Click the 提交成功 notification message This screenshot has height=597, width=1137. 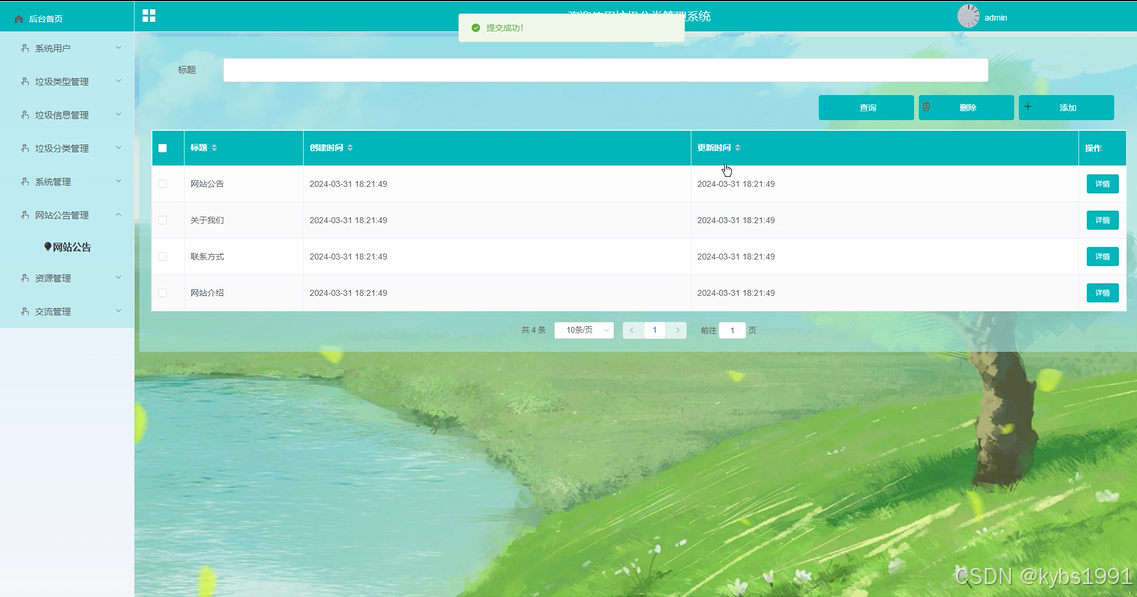click(571, 28)
